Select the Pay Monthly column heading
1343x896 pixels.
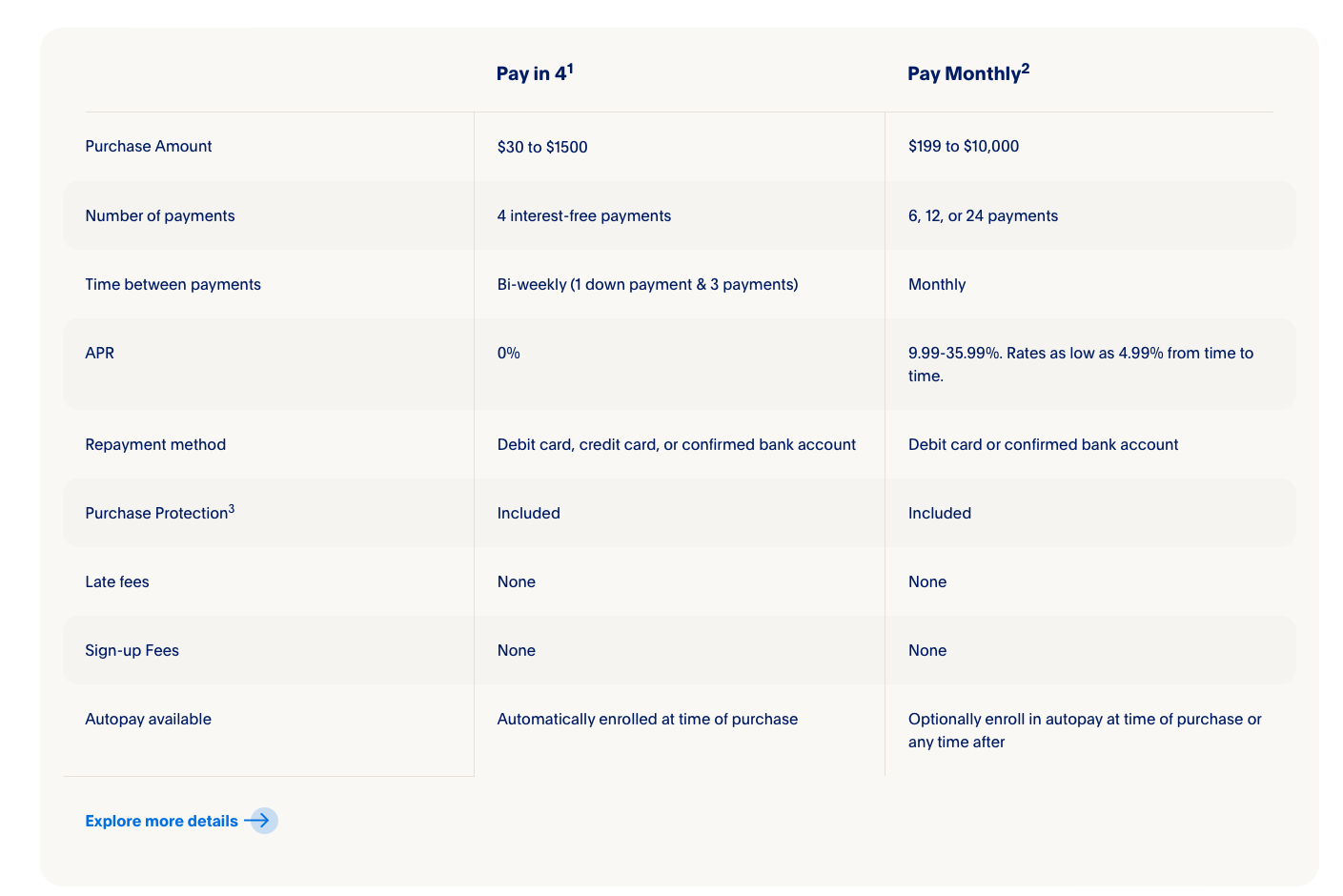(968, 72)
